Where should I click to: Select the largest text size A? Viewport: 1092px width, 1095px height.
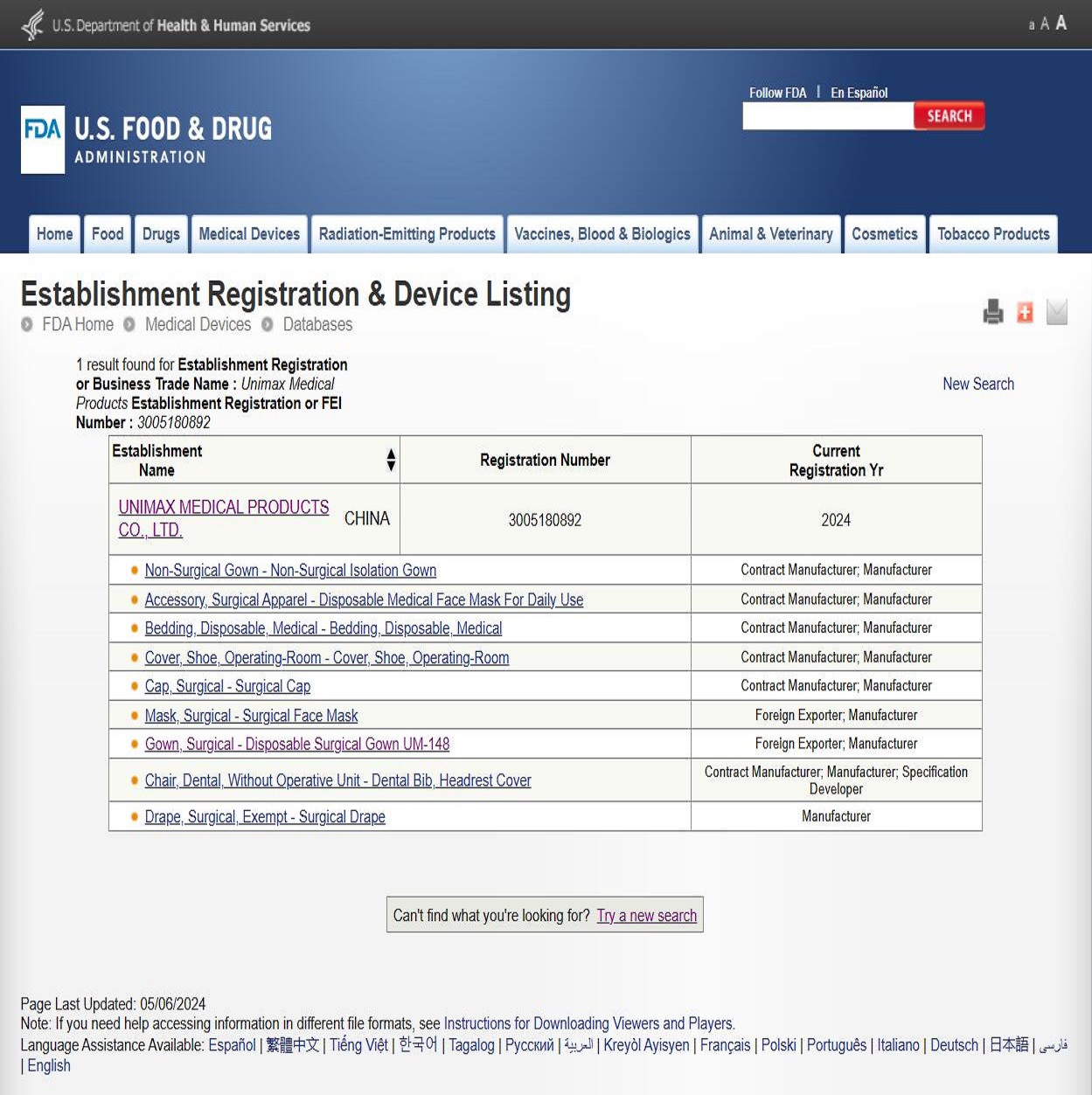click(x=1061, y=24)
